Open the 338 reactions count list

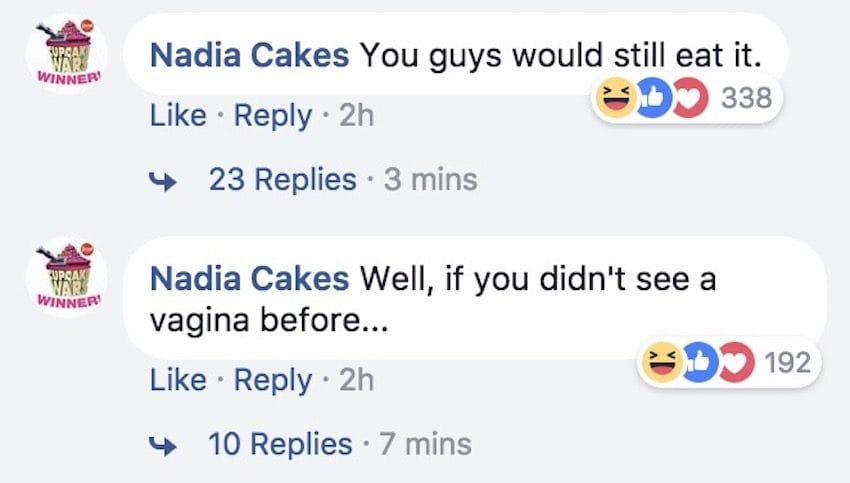point(746,98)
